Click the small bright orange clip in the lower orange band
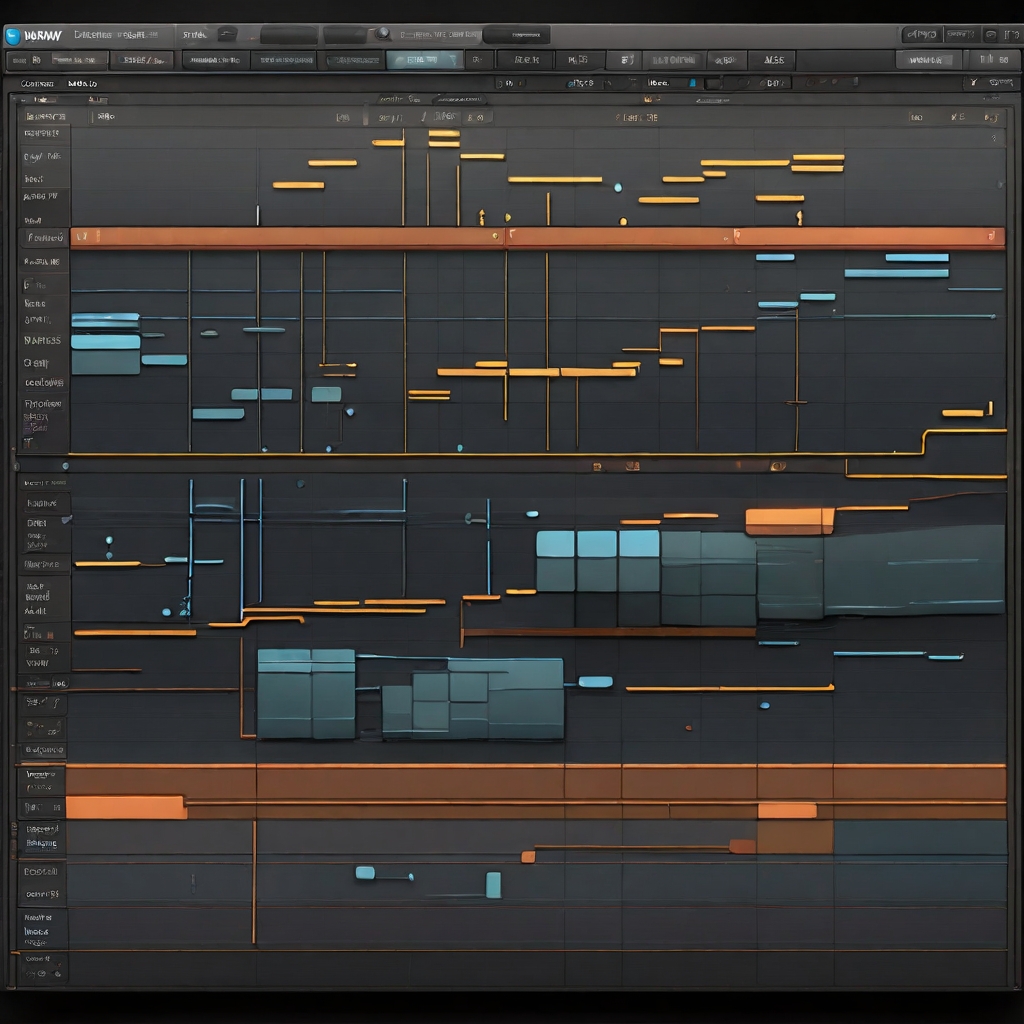This screenshot has height=1024, width=1024. coord(787,810)
